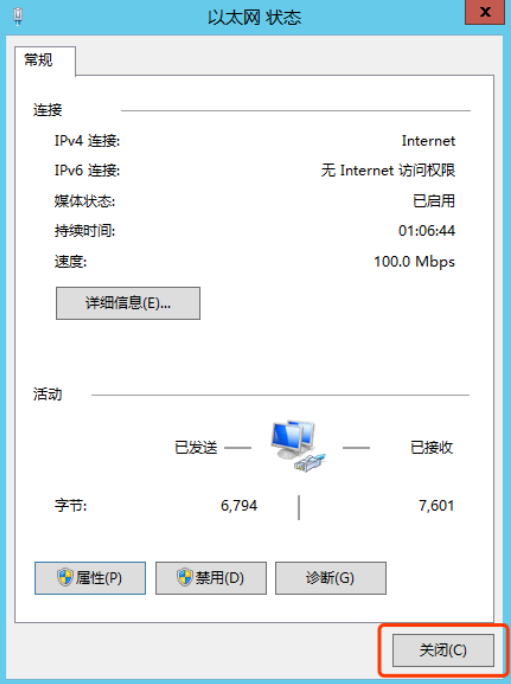Open the 详细信息(E)... details button
The image size is (511, 684).
tap(128, 303)
